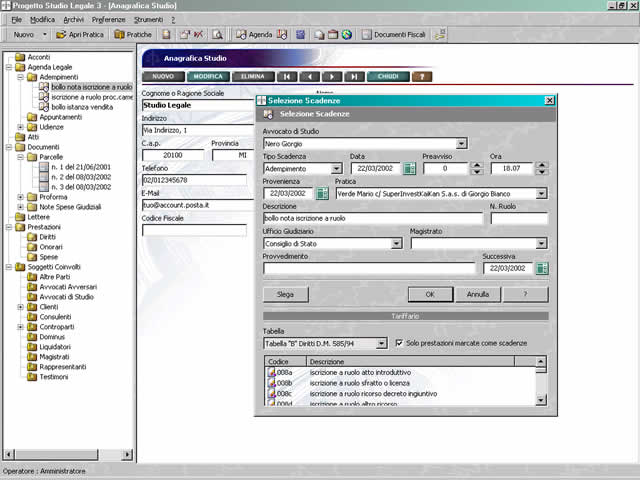The image size is (640, 480).
Task: Open the Tabella dropdown
Action: coord(381,343)
